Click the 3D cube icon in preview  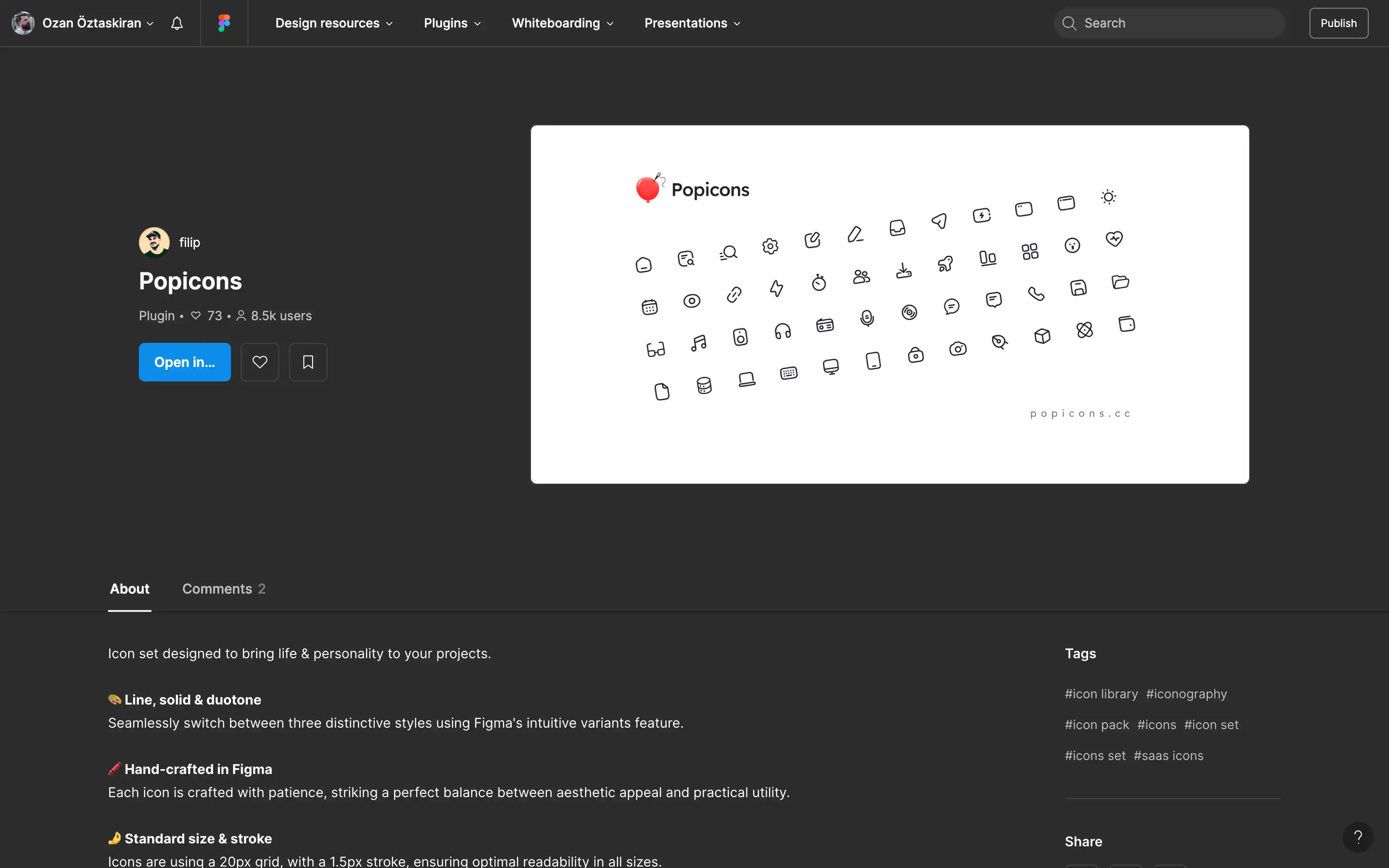[1042, 336]
